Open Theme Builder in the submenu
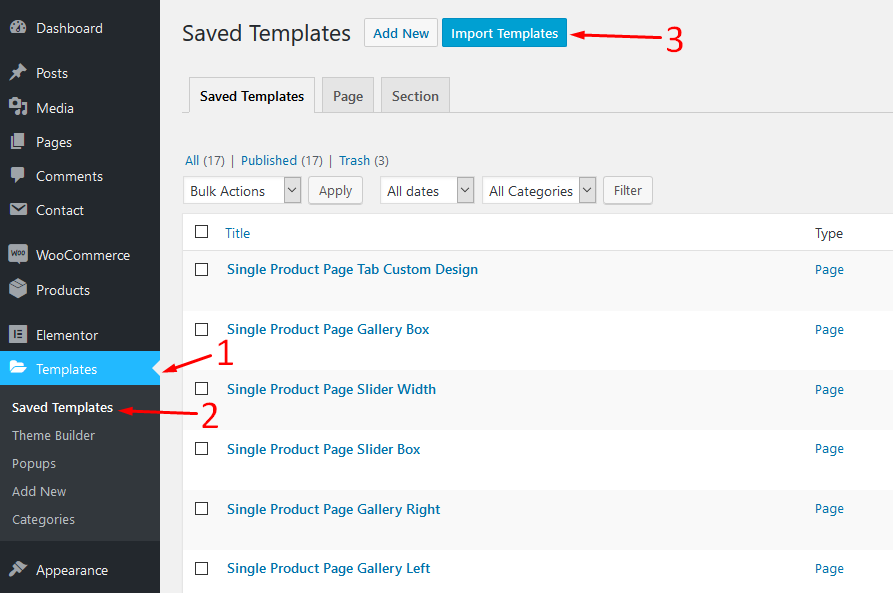This screenshot has height=593, width=893. point(54,435)
